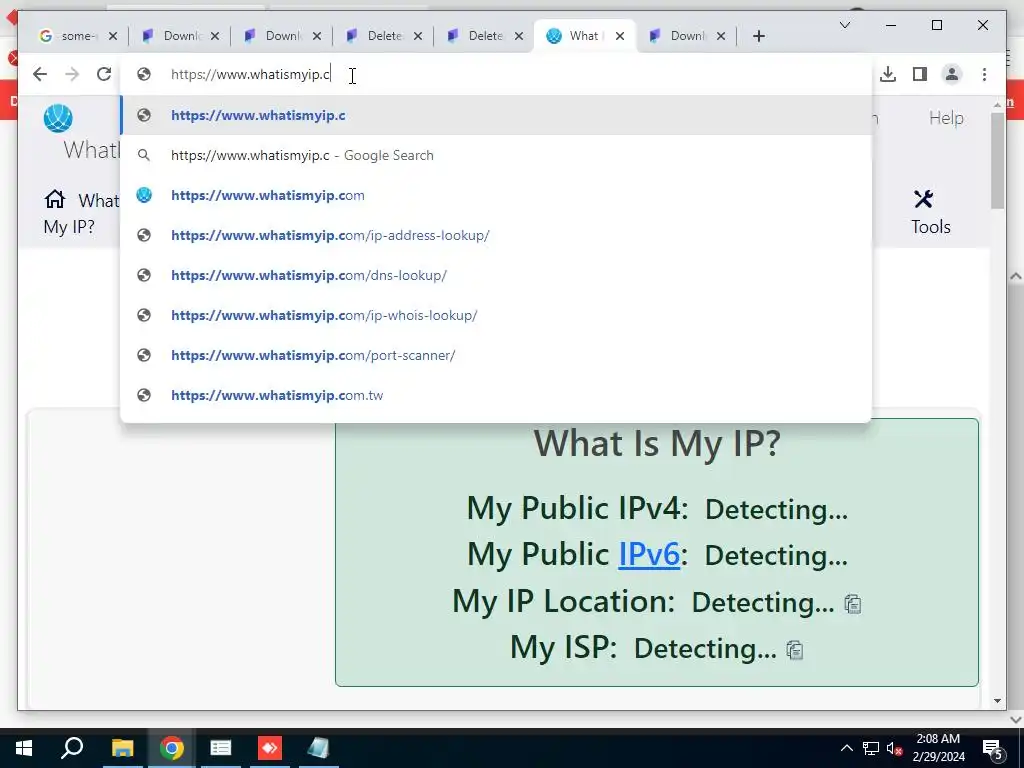Image resolution: width=1024 pixels, height=768 pixels.
Task: Open the Chrome three-dot menu
Action: tap(984, 74)
